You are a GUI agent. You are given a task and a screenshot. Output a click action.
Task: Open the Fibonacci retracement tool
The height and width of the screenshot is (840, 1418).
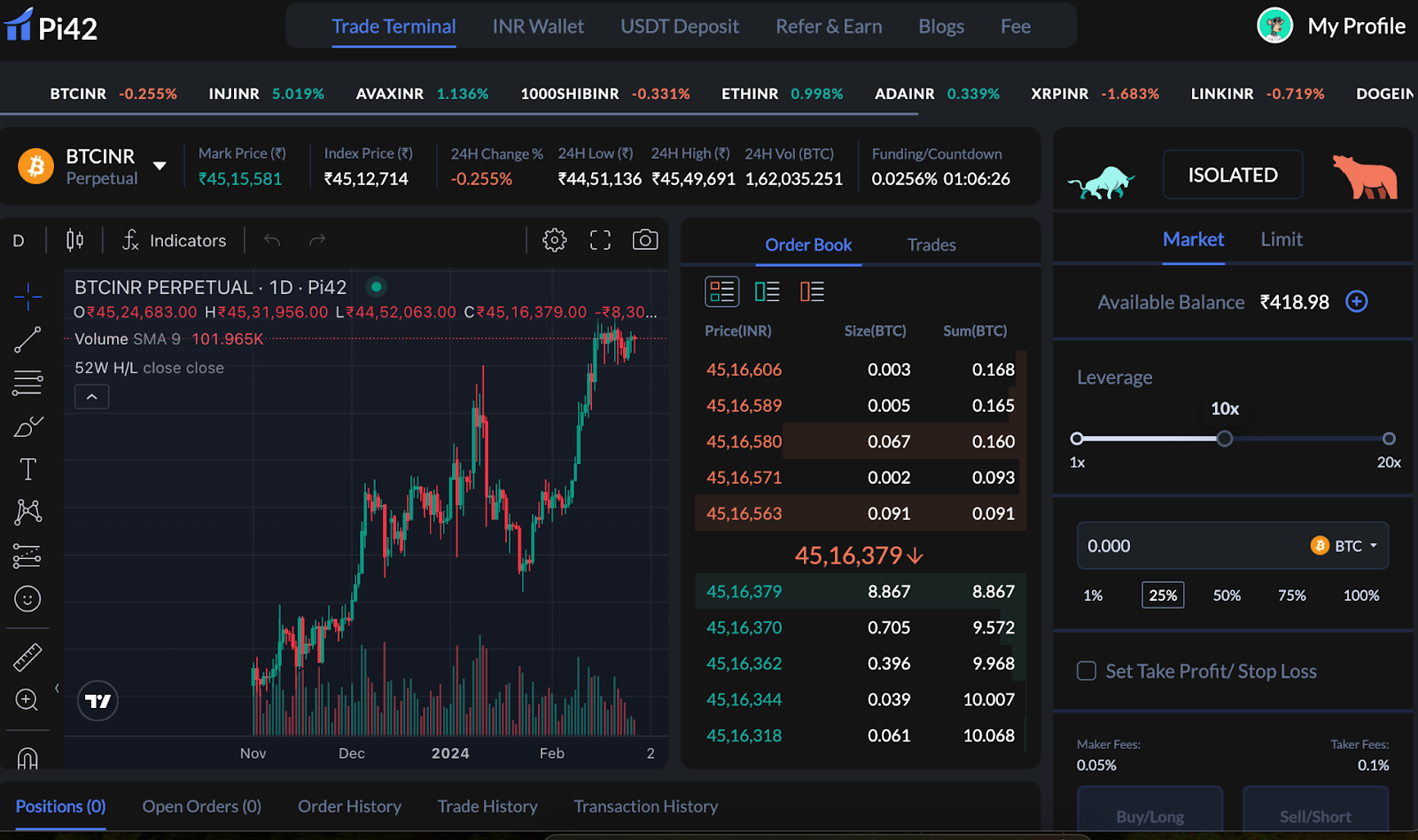point(28,383)
